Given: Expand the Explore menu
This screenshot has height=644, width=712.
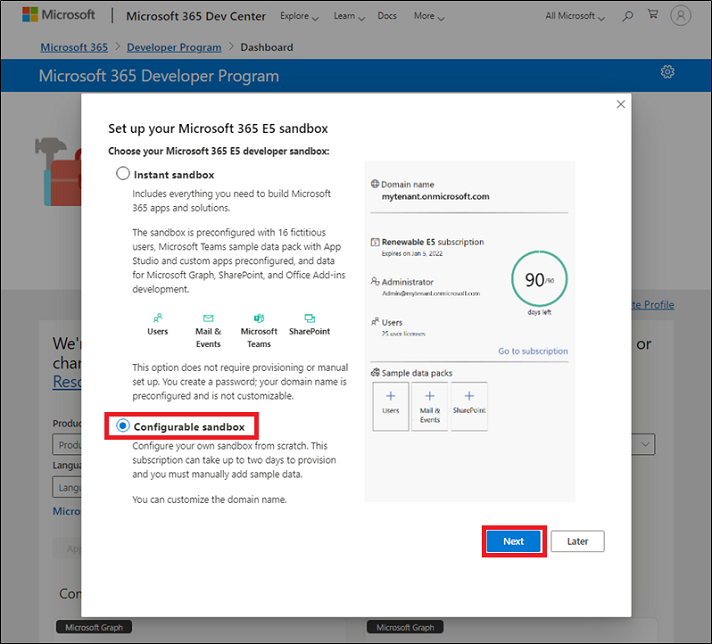Looking at the screenshot, I should click(299, 16).
